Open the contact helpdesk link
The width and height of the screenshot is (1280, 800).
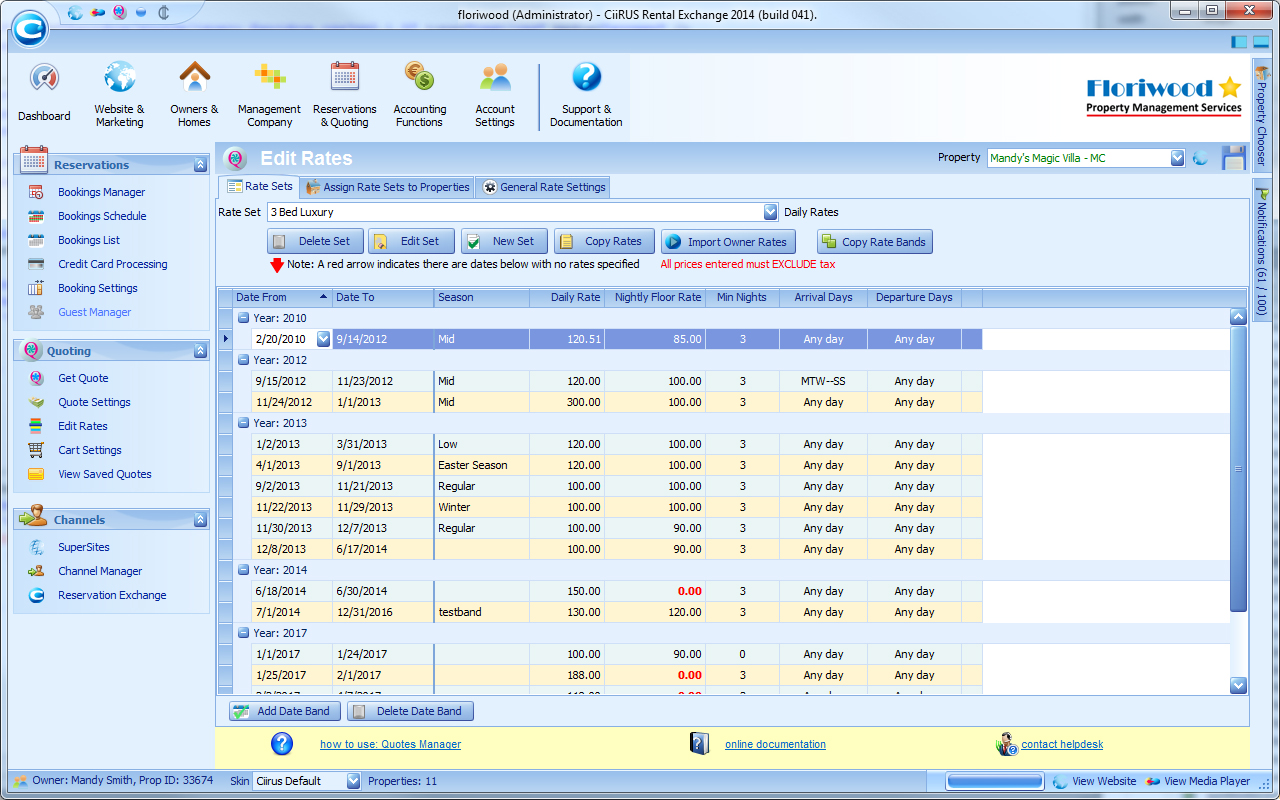coord(1062,744)
